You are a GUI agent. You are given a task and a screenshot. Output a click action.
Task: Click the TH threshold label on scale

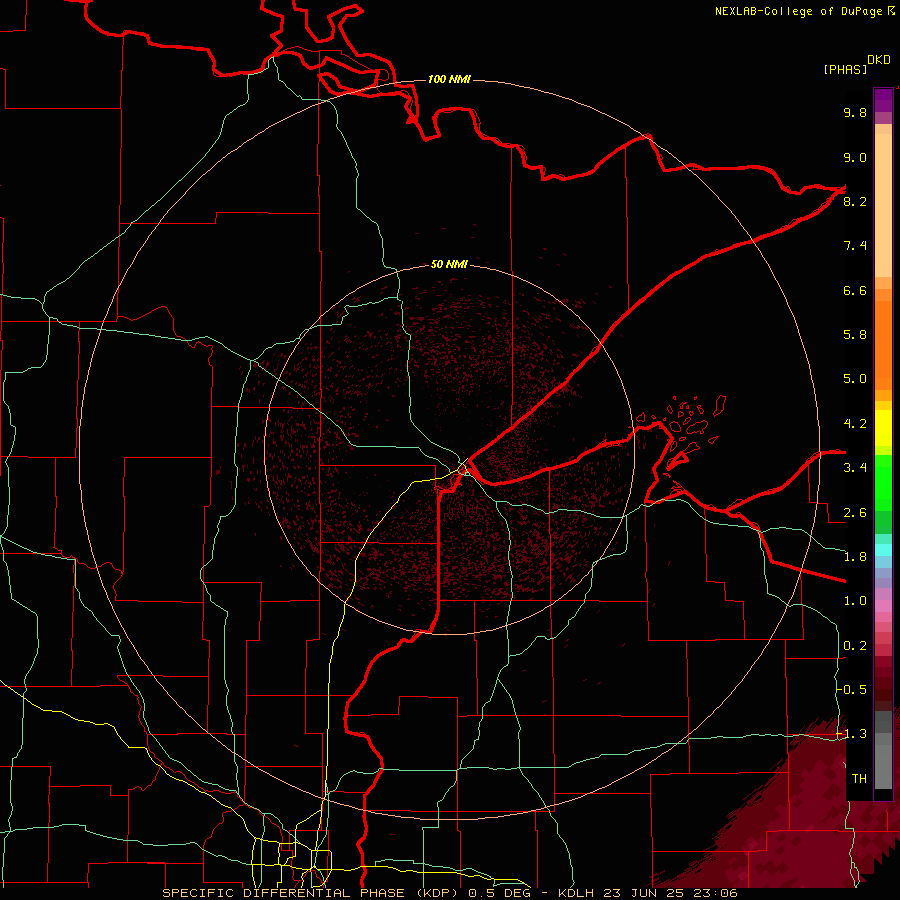(859, 779)
